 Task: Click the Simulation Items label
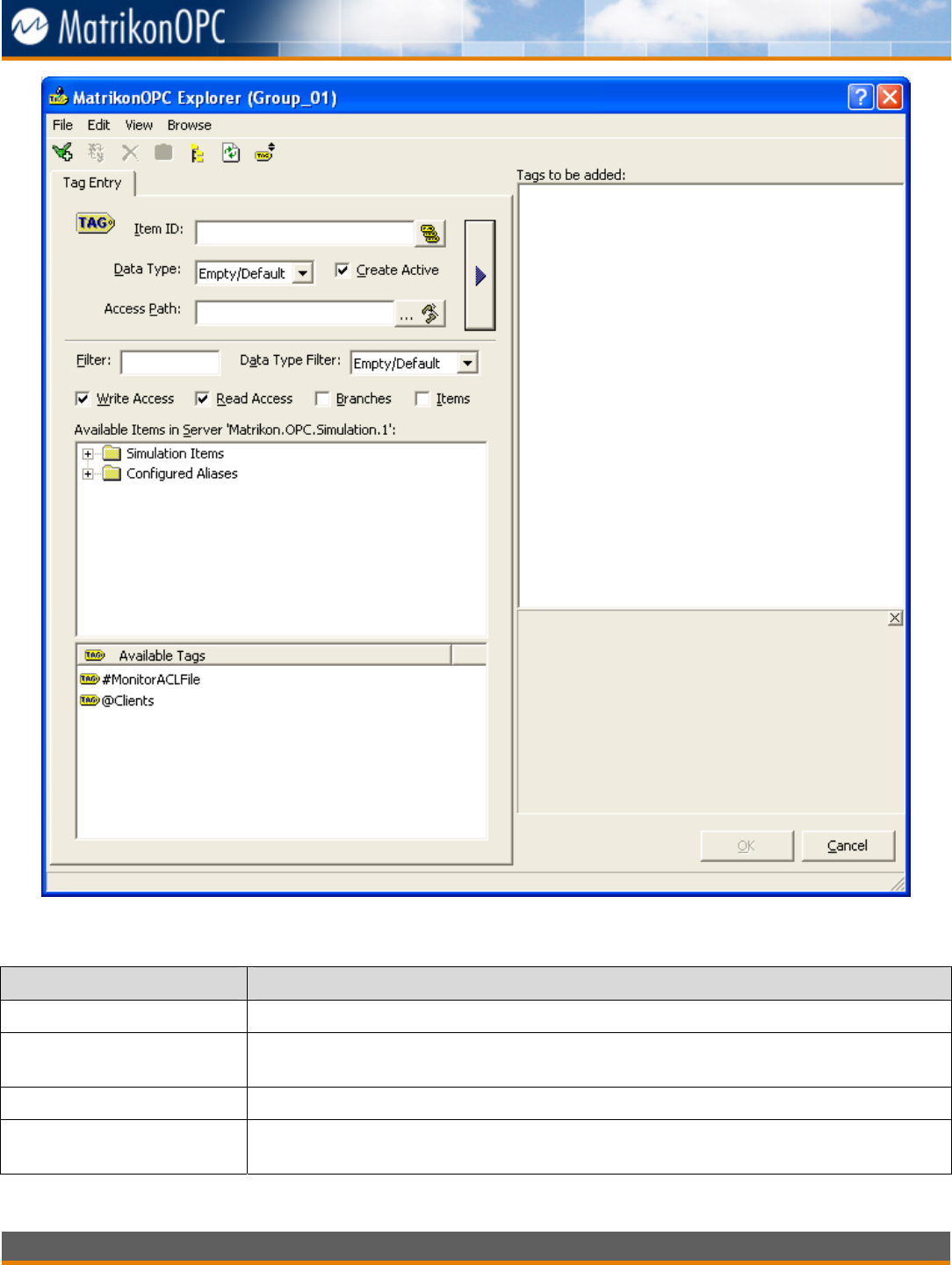[x=175, y=453]
